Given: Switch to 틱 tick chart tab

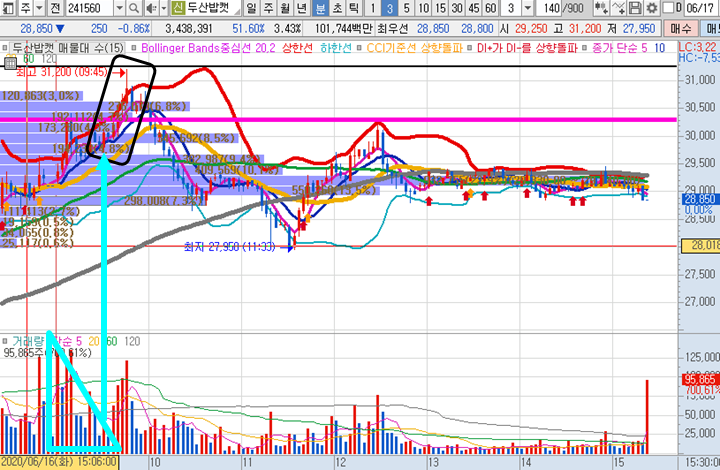Looking at the screenshot, I should point(353,8).
